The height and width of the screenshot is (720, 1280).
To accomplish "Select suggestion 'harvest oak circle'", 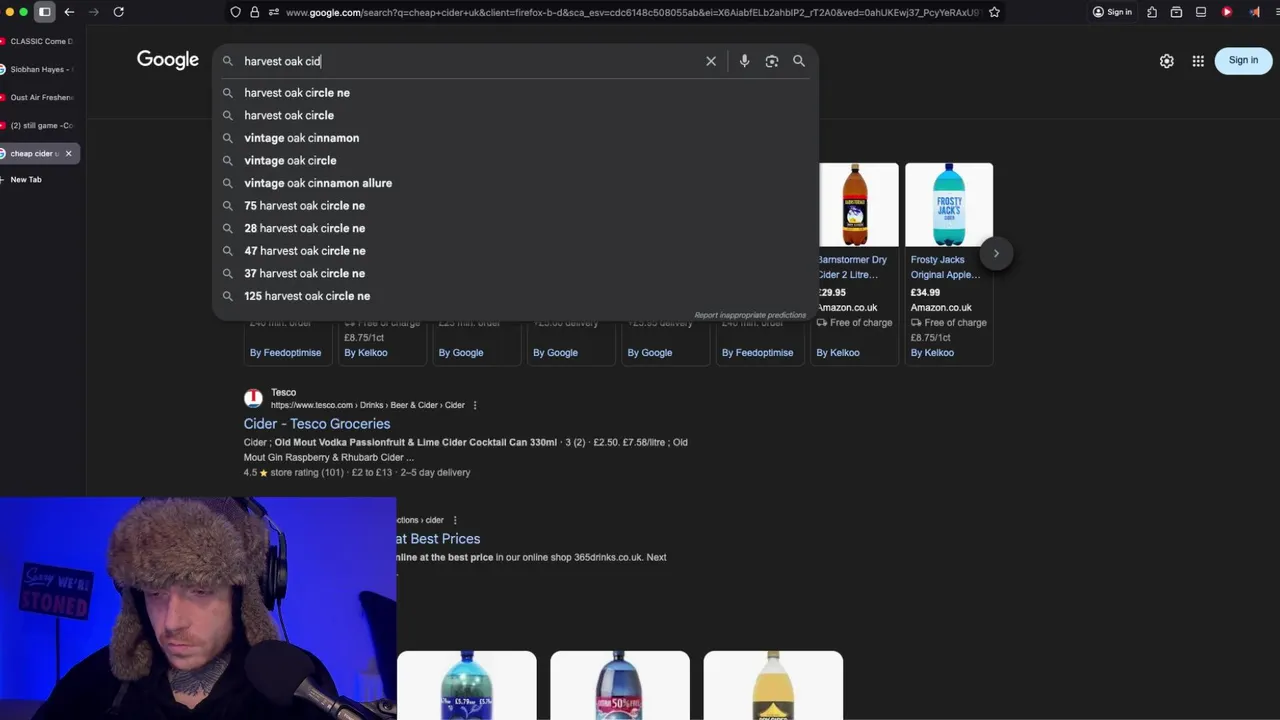I will tap(515, 115).
